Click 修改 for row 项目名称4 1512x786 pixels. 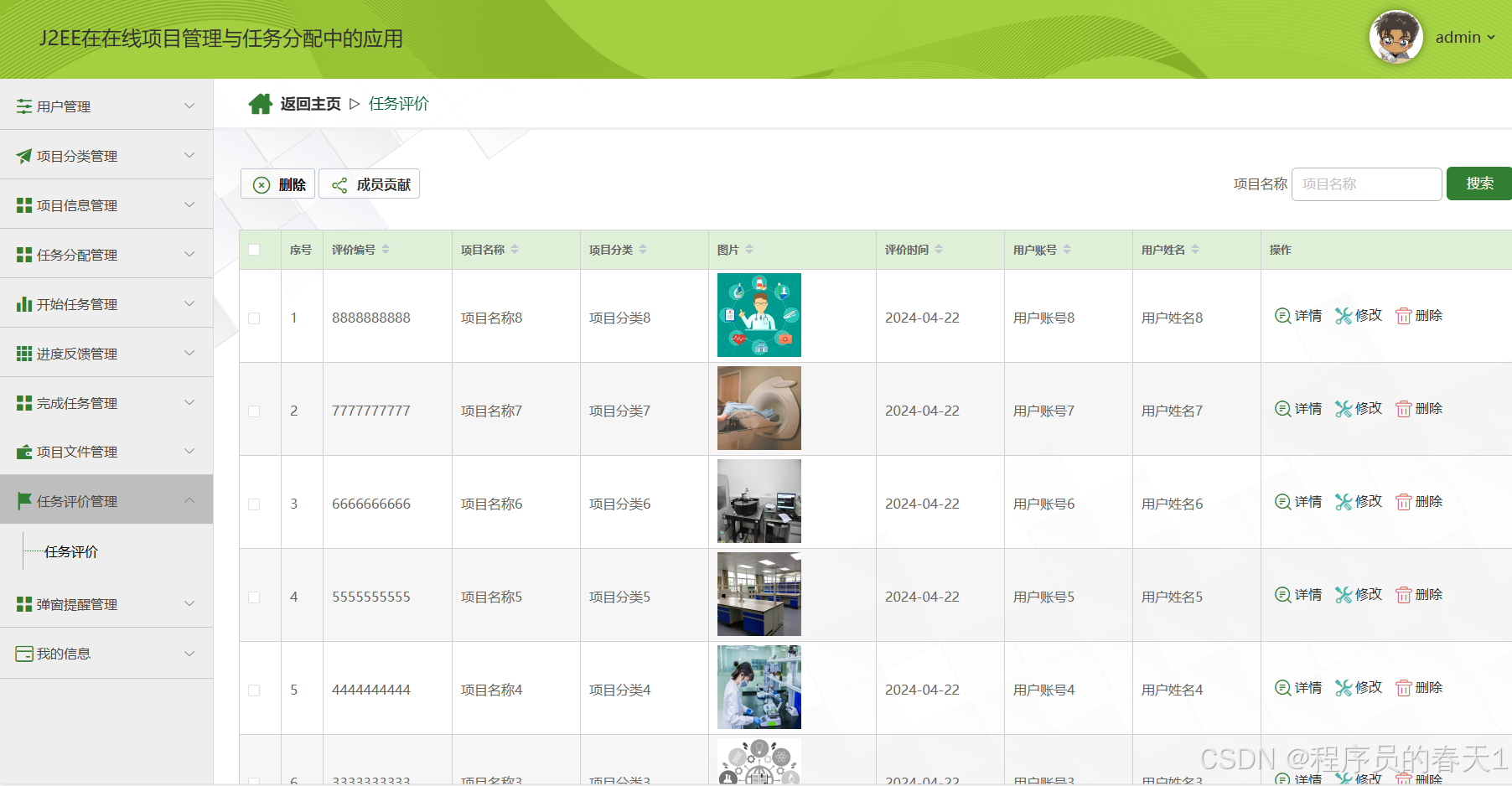pos(1359,688)
